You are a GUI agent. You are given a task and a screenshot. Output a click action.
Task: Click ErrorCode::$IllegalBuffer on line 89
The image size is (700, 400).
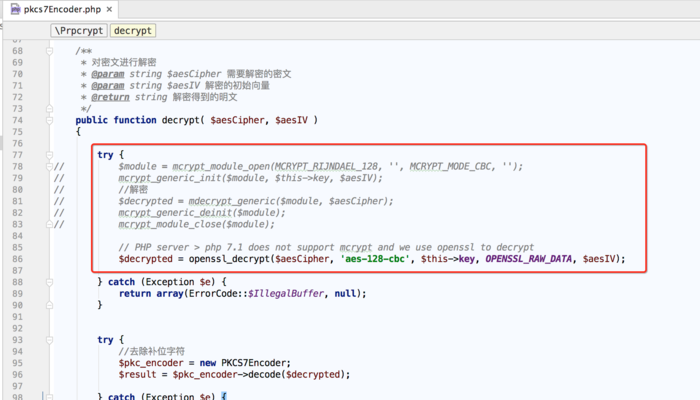[256, 294]
